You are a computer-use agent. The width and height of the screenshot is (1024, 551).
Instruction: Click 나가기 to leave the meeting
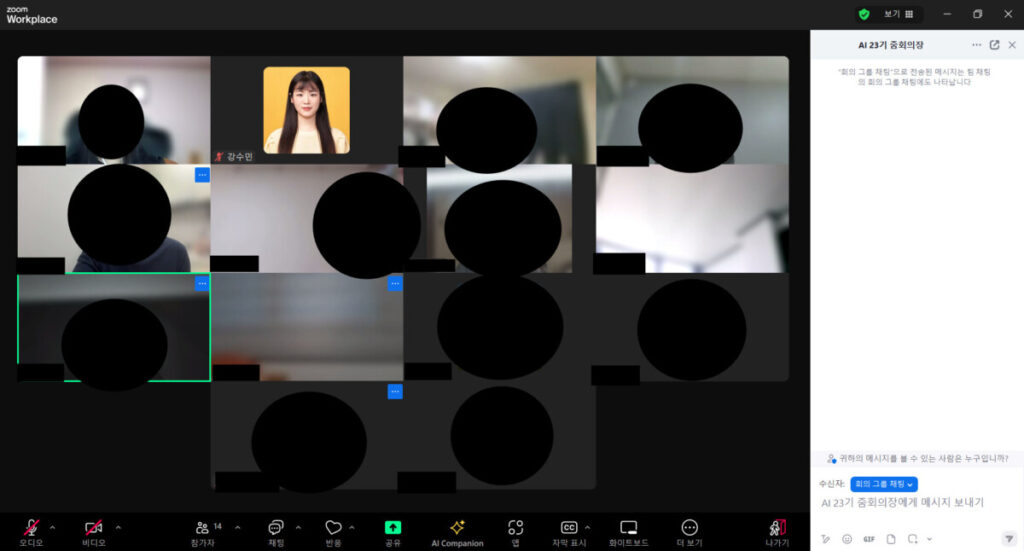click(777, 528)
